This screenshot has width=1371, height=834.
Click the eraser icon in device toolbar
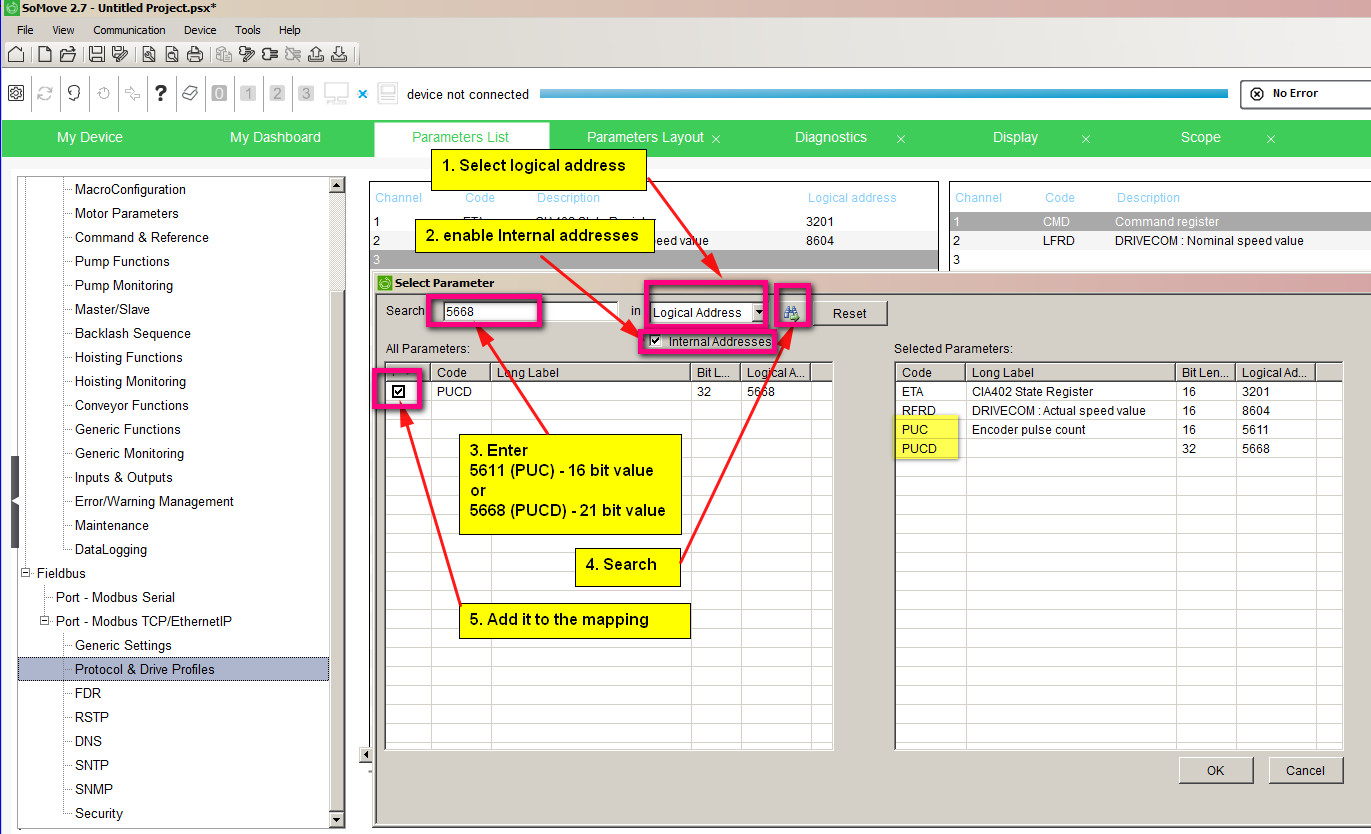tap(190, 93)
